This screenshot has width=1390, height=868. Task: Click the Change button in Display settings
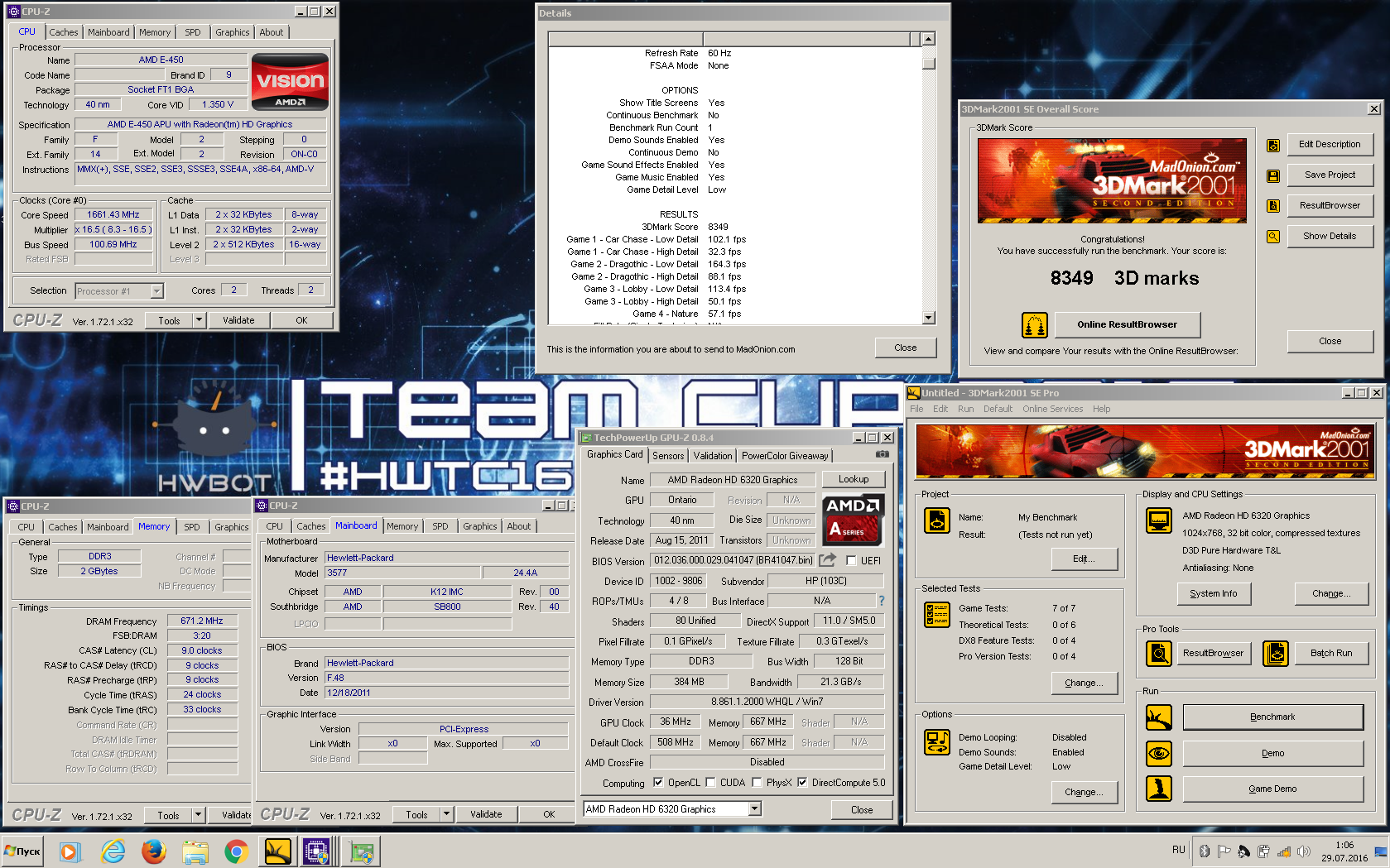click(1330, 593)
